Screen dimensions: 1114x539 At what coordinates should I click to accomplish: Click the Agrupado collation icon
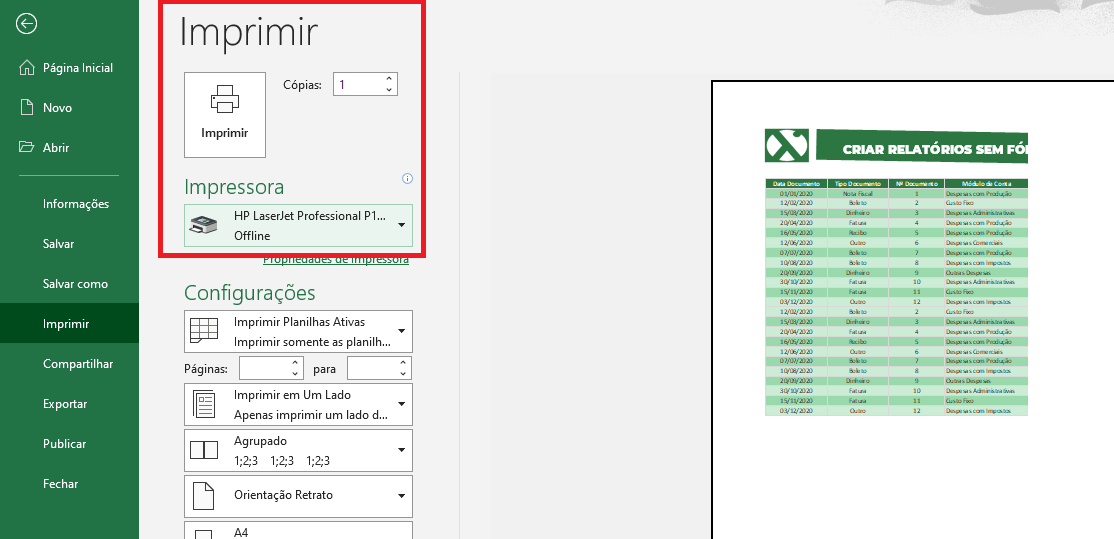(x=204, y=450)
